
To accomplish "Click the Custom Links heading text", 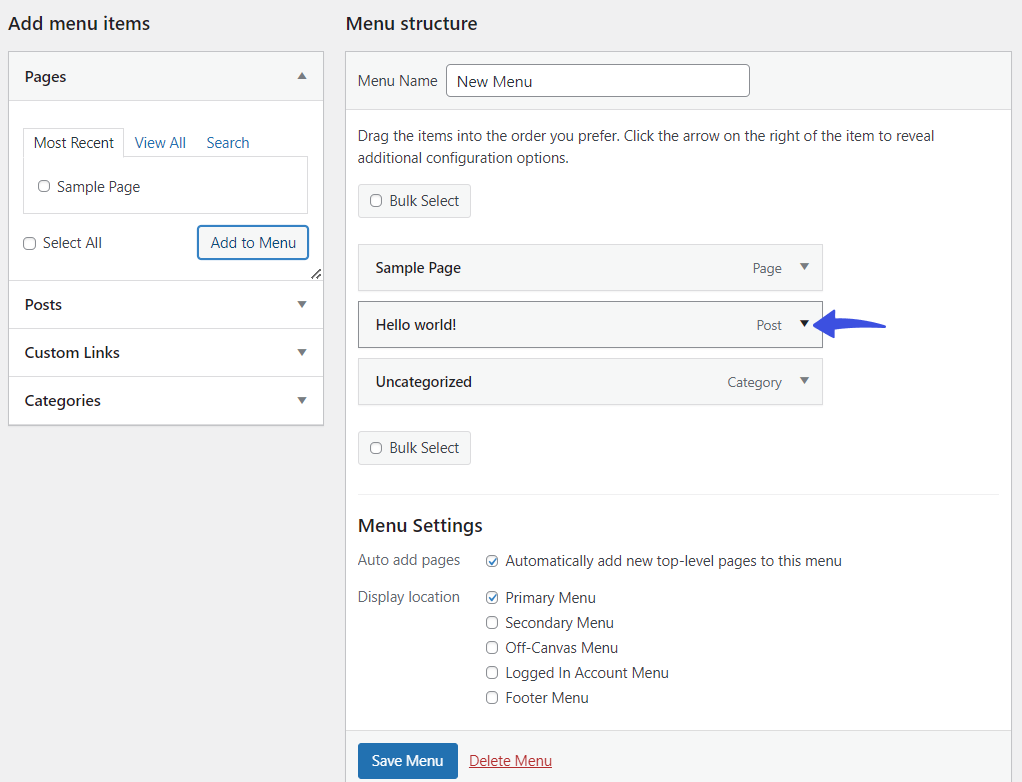I will pos(72,353).
